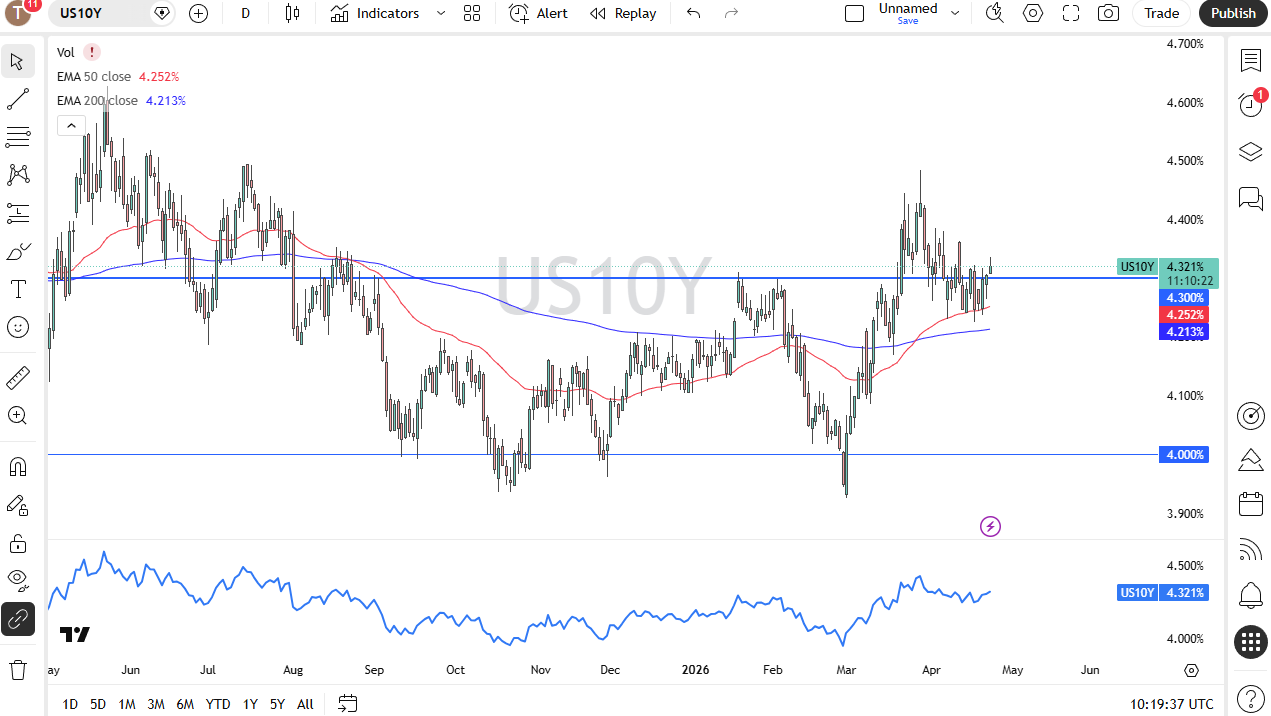The height and width of the screenshot is (716, 1271).
Task: Select the text annotation tool
Action: coord(17,289)
